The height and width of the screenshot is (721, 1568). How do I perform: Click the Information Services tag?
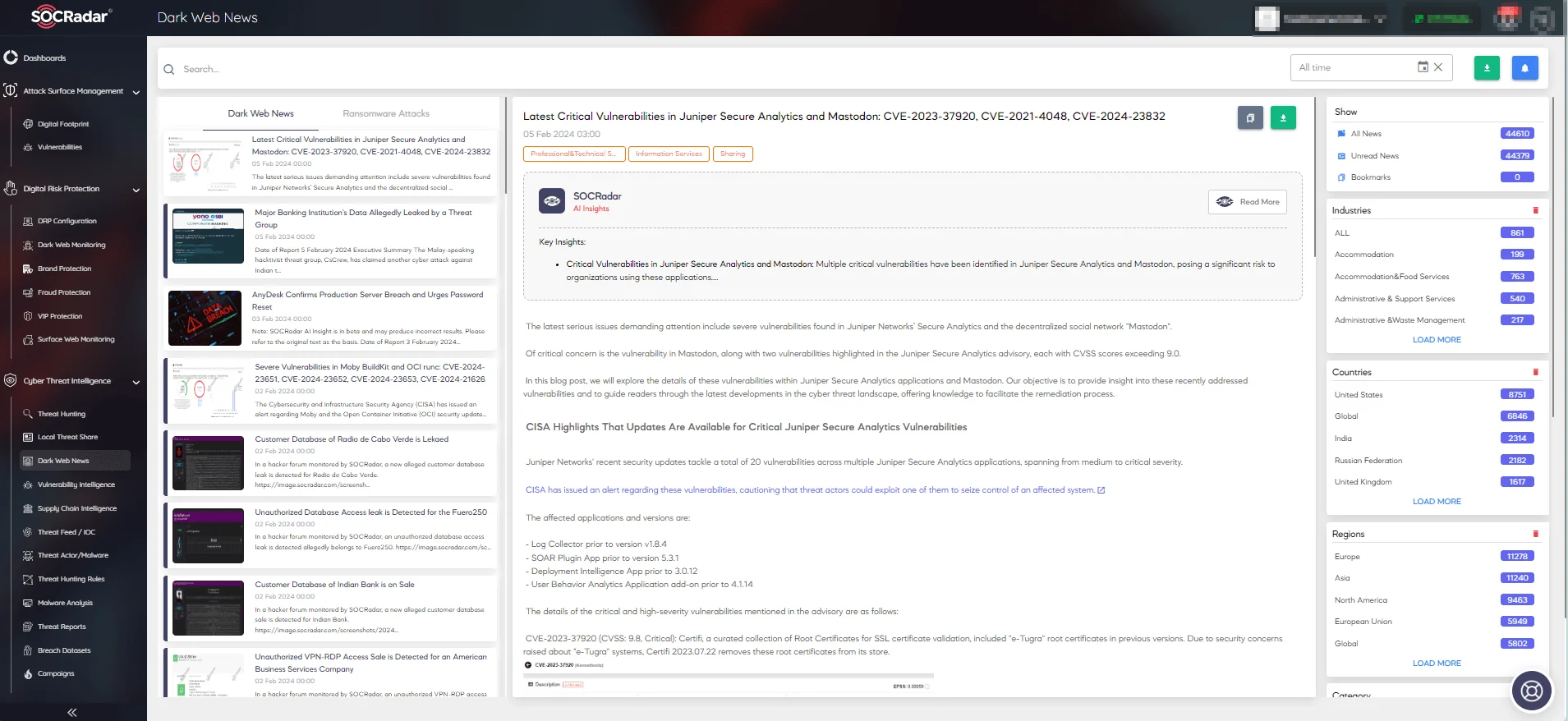[669, 154]
